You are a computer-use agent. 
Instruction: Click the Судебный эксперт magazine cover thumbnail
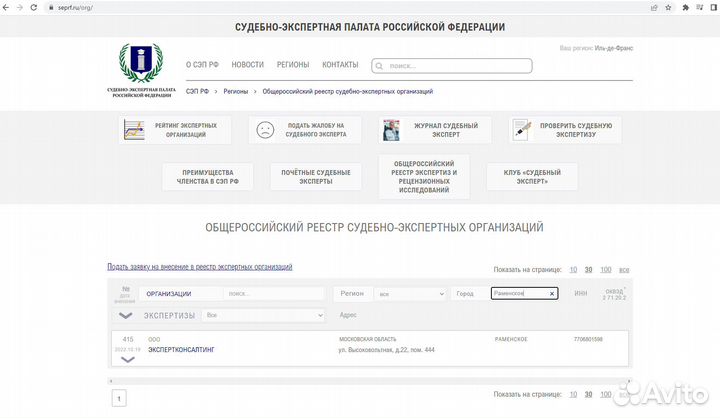392,130
